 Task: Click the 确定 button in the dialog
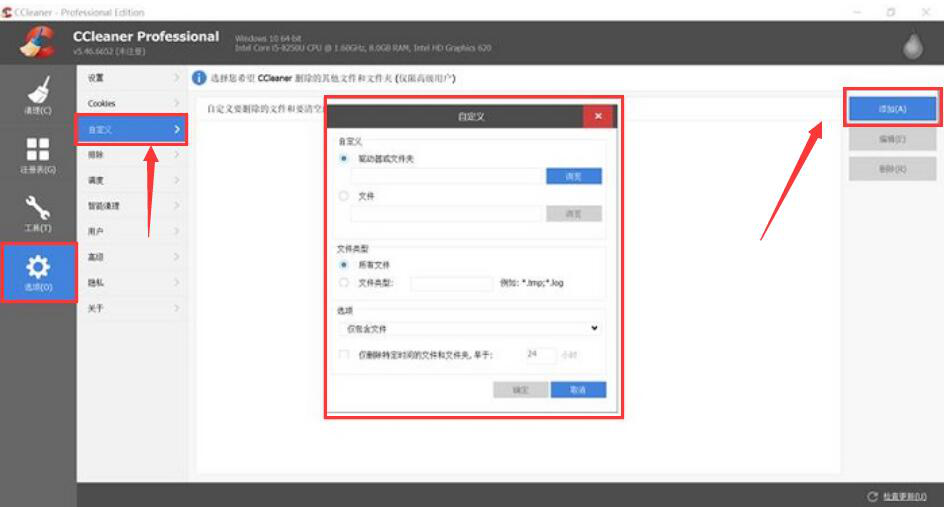coord(521,390)
